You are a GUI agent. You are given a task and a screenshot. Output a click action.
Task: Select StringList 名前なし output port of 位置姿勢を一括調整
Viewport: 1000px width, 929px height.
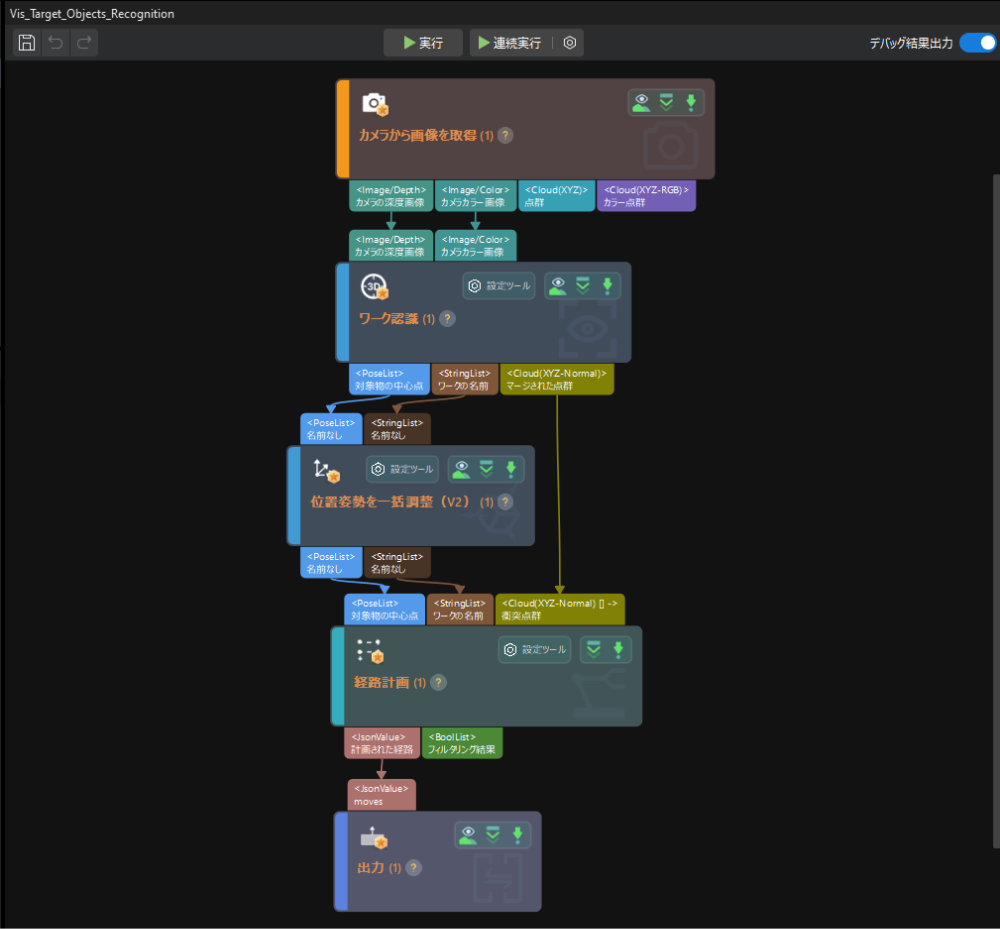coord(397,563)
